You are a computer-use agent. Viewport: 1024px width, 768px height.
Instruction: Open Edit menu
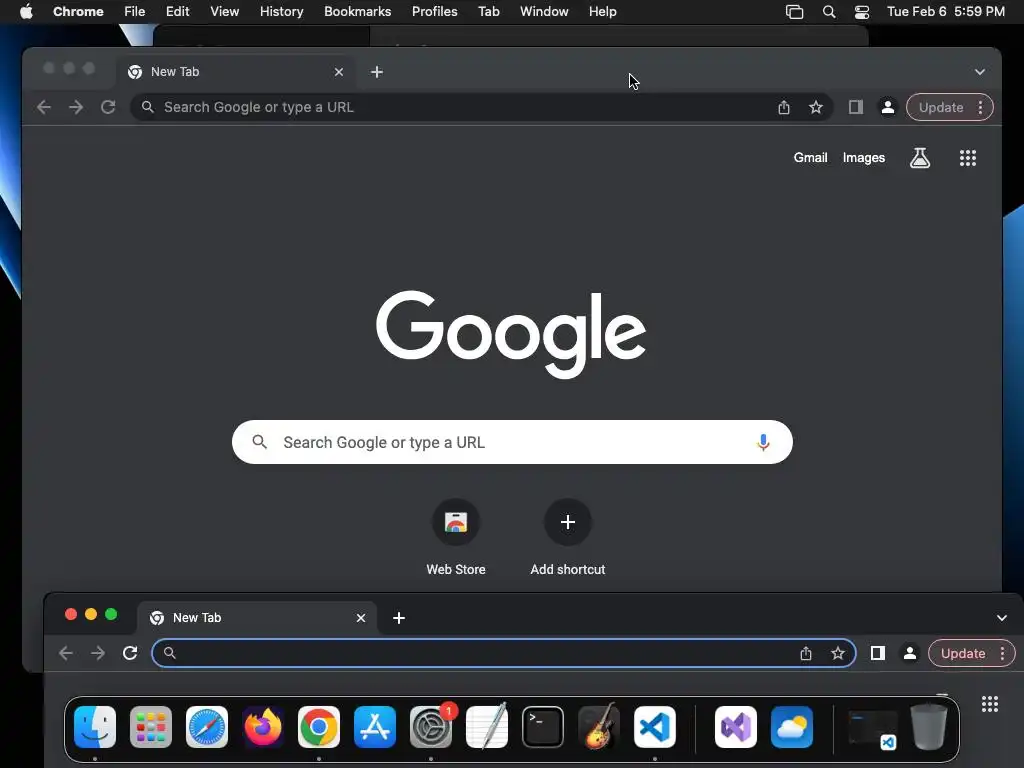pos(177,12)
